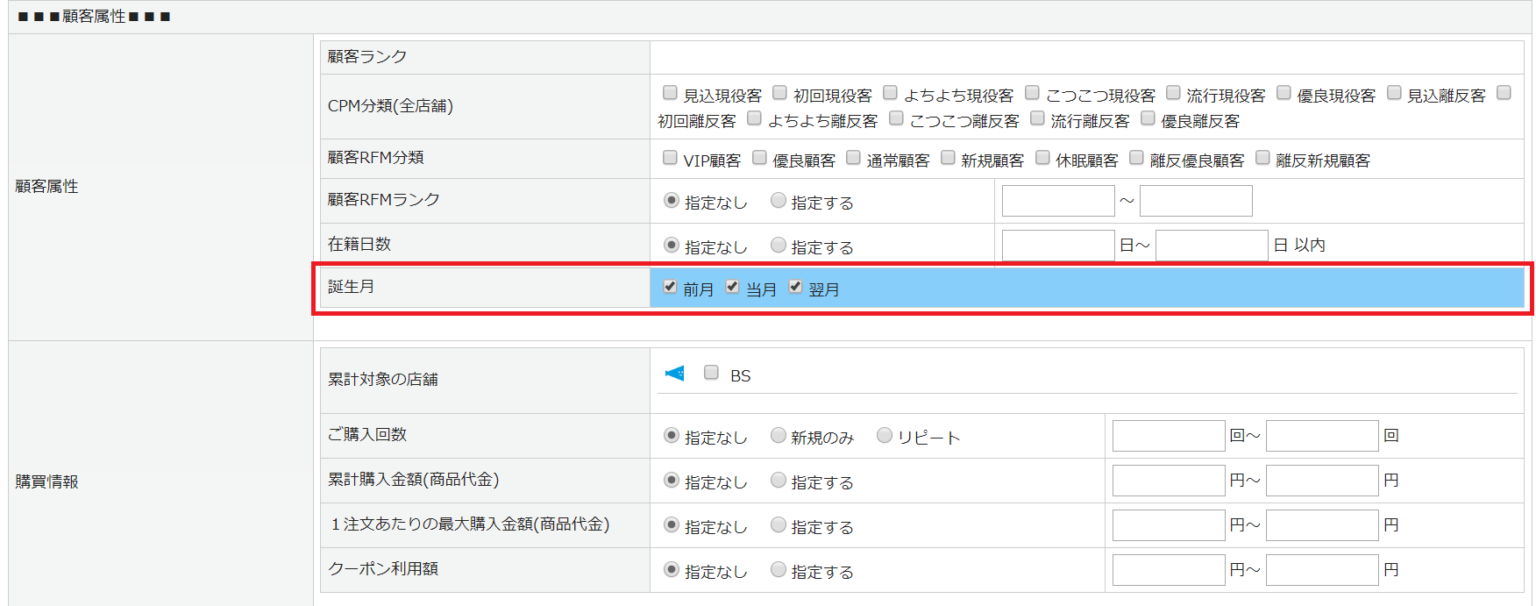Choose 指定する for クーポン利用額
Image resolution: width=1536 pixels, height=606 pixels.
(778, 570)
